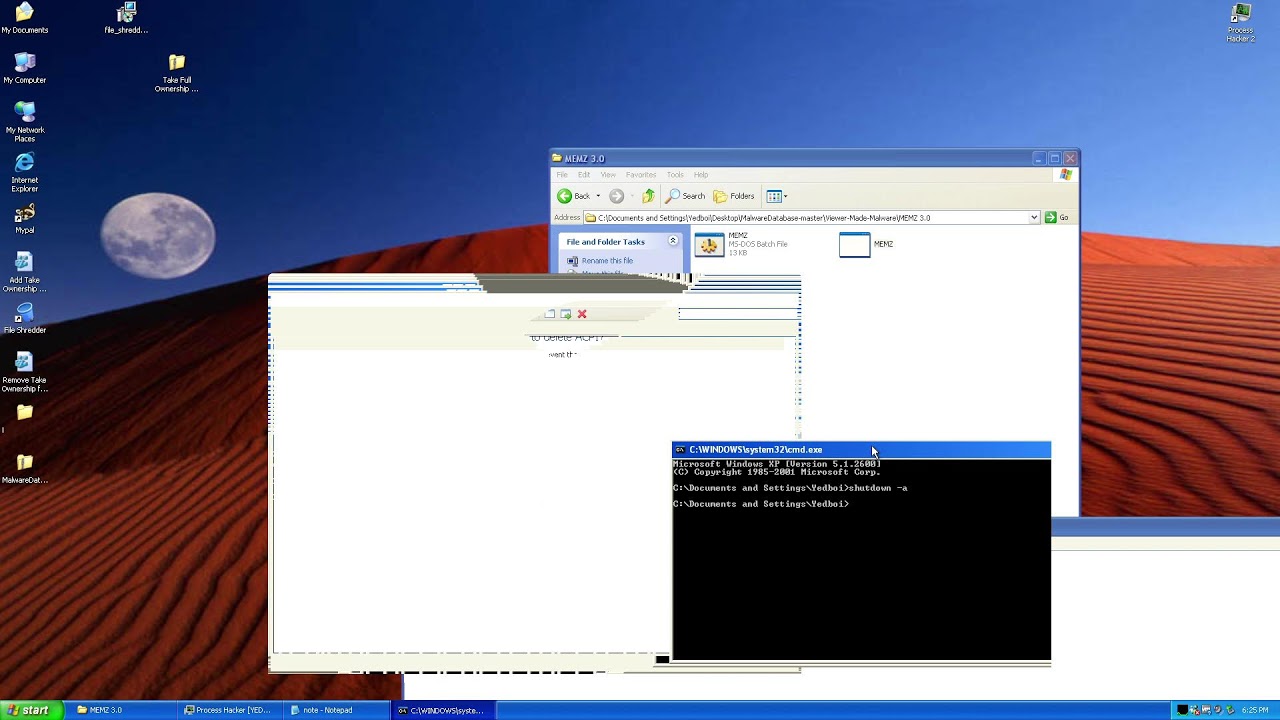The height and width of the screenshot is (720, 1280).
Task: Open the File Shredder desktop shortcut
Action: click(x=24, y=318)
